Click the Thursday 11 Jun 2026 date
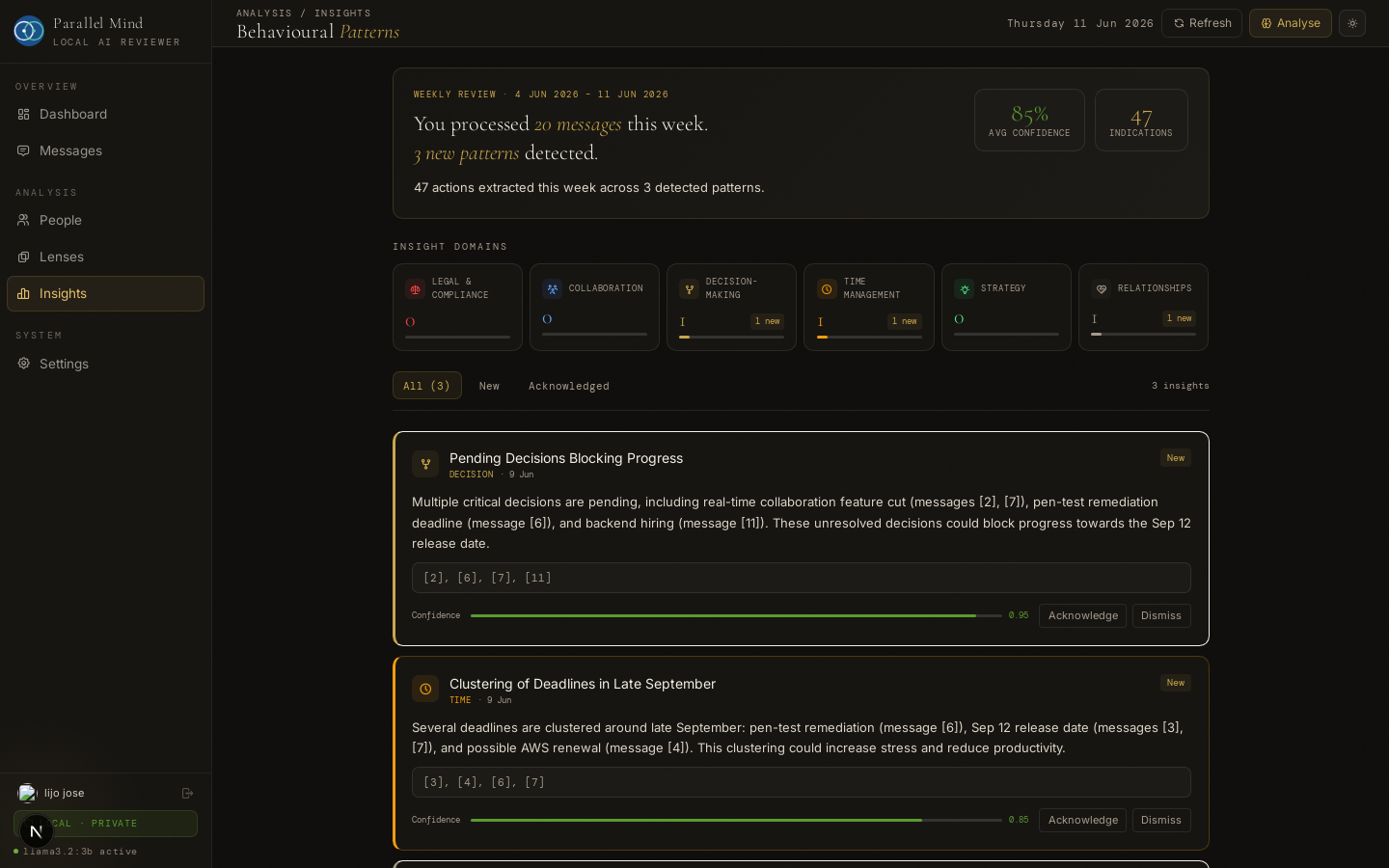Screen dimensions: 1389x868 pos(1080,23)
